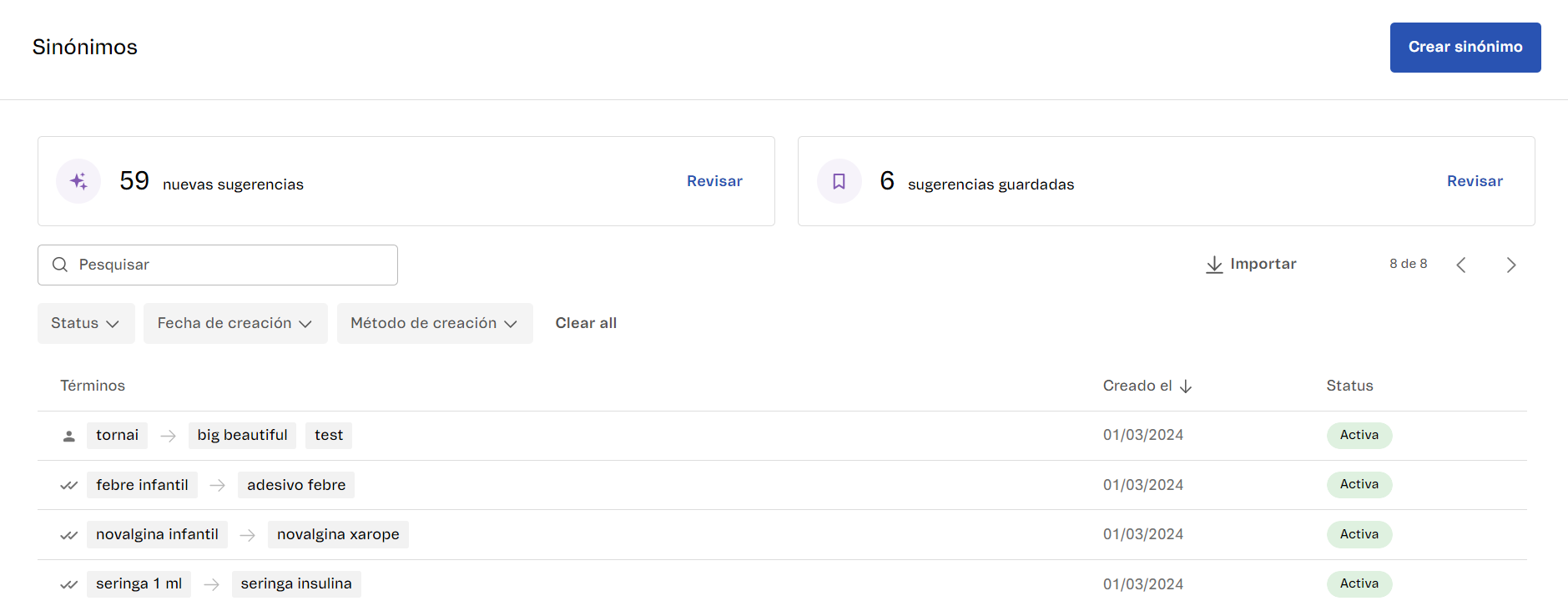Select the novalgina xarope term chip
Screen dimensions: 1568x606
pos(338,534)
